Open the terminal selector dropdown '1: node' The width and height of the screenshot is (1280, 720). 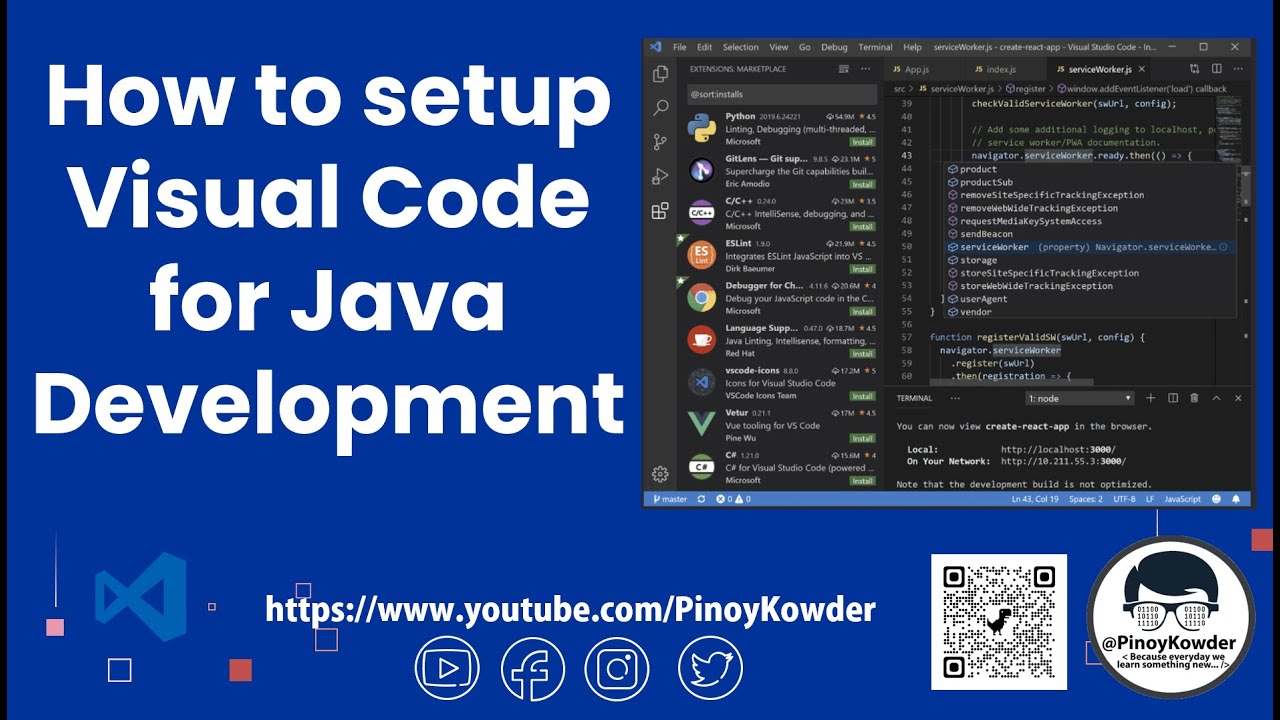click(x=1080, y=398)
